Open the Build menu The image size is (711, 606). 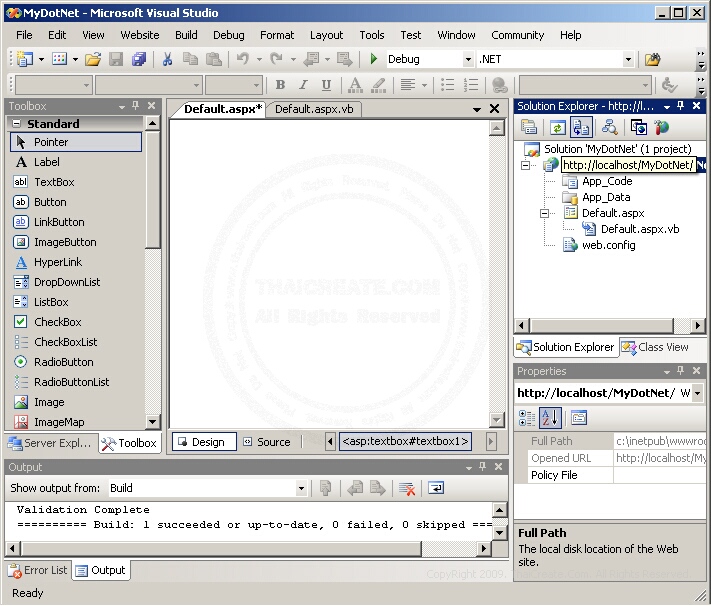coord(186,35)
